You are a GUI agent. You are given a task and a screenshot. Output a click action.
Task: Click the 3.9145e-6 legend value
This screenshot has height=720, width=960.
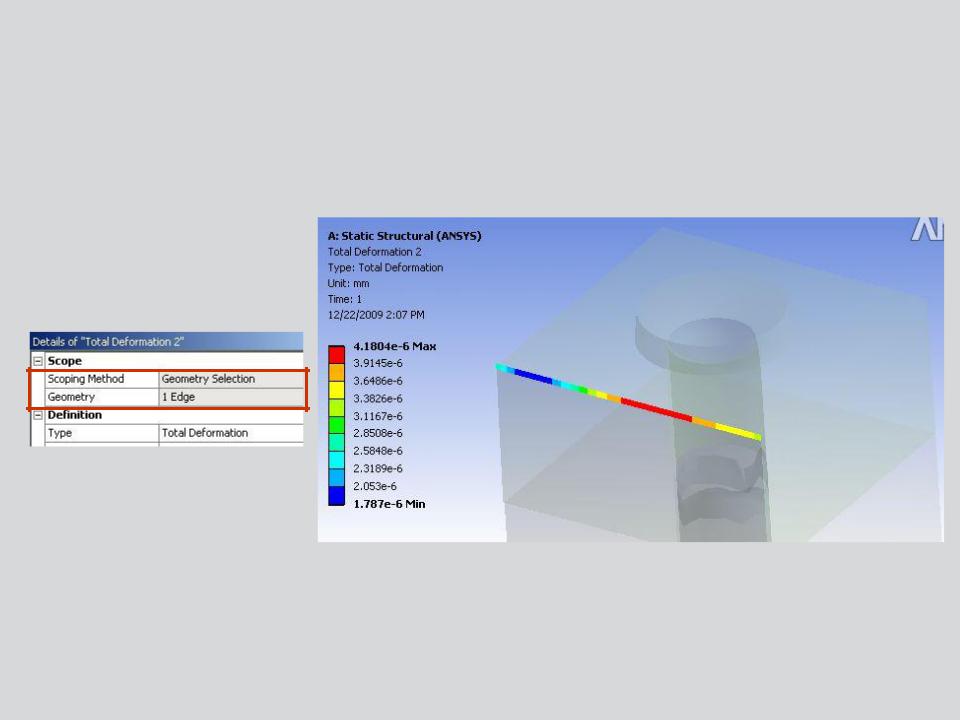click(378, 363)
